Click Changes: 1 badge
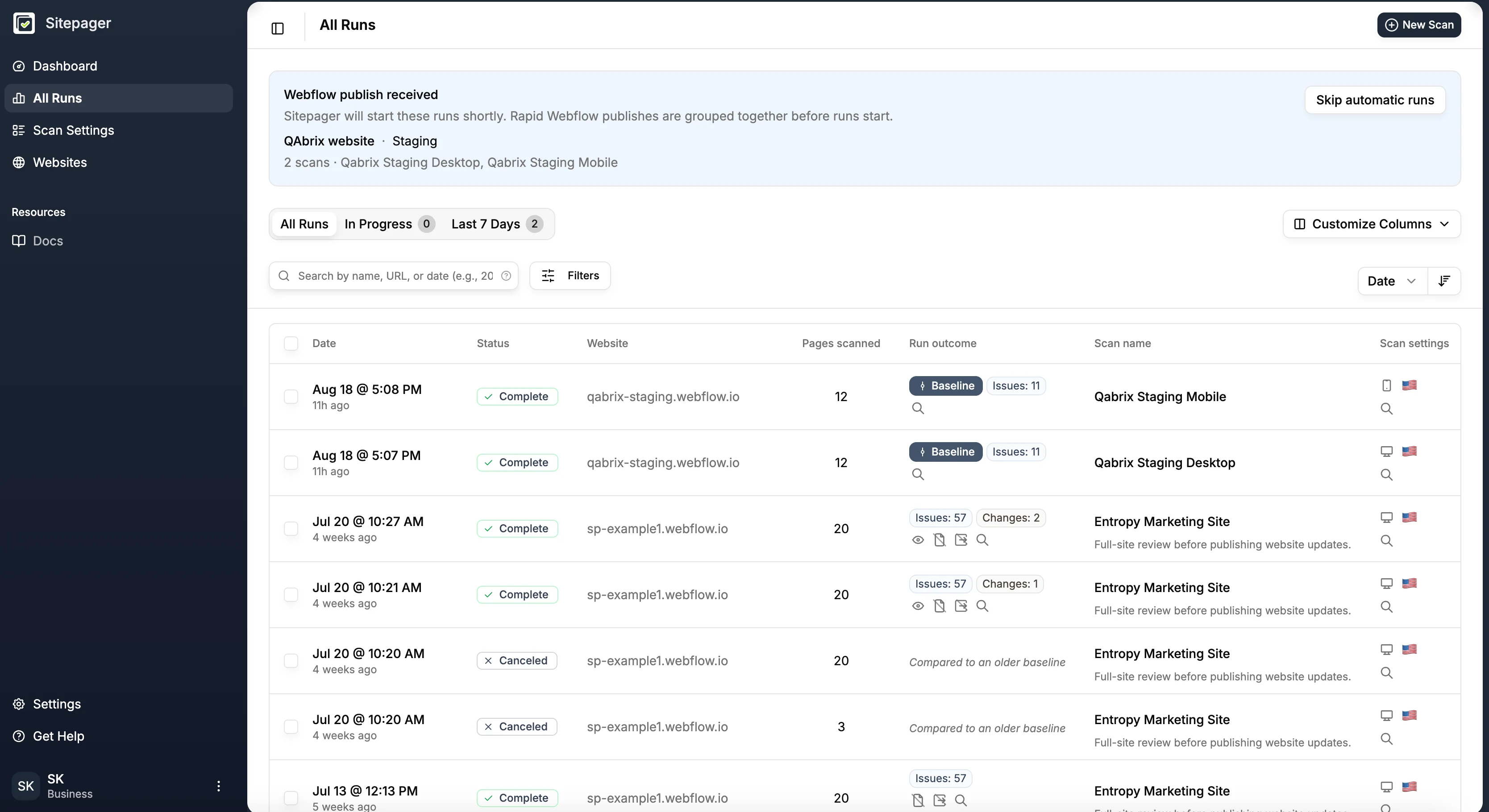 1010,584
